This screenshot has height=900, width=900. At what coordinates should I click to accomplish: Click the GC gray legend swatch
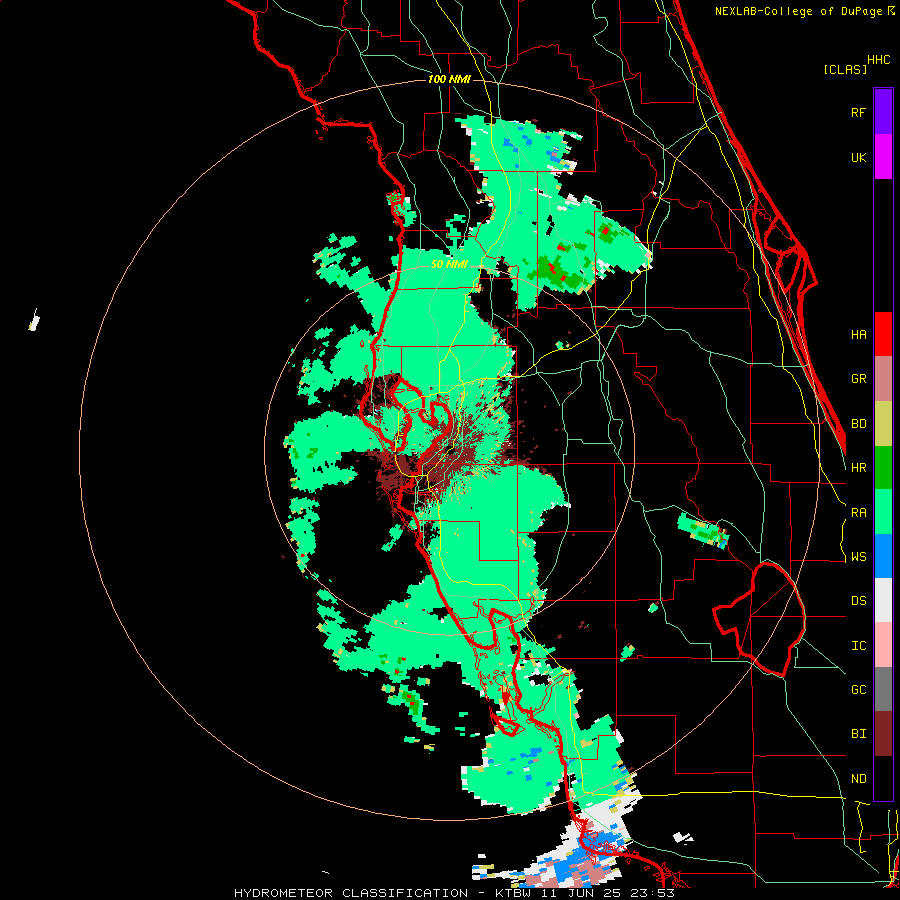point(883,690)
